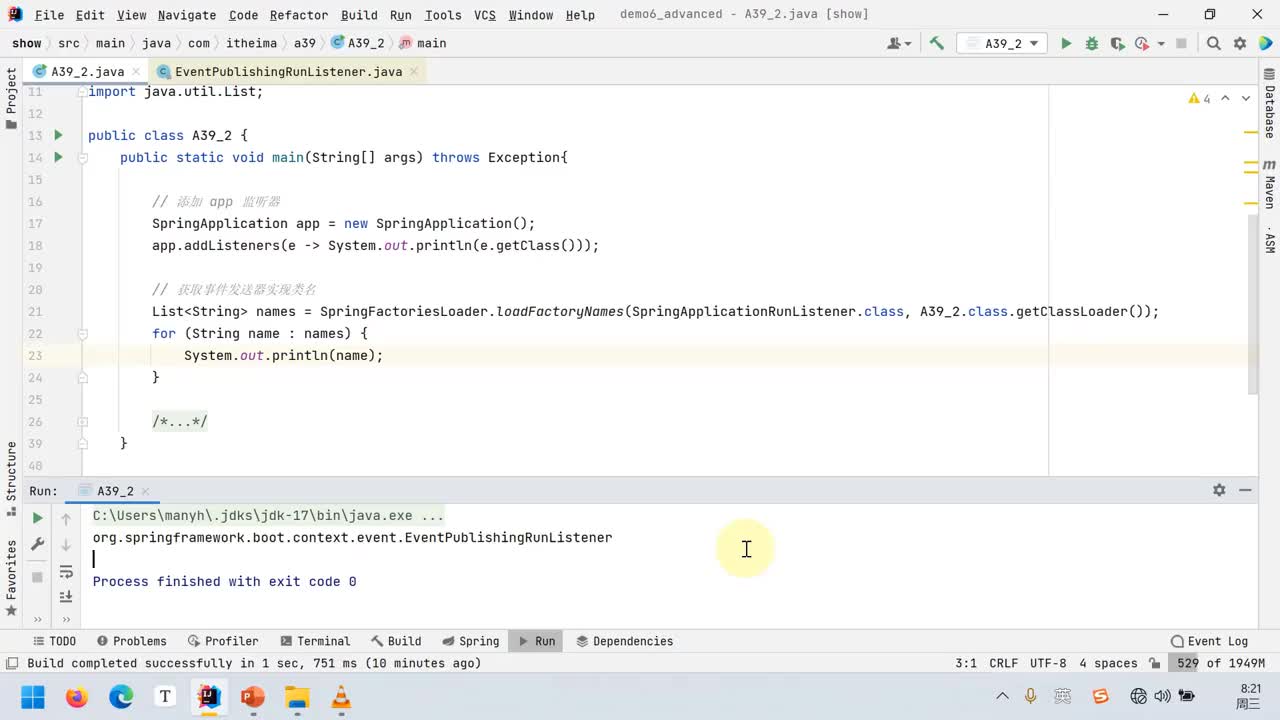This screenshot has height=720, width=1280.
Task: Select the A39_2.java editor tab
Action: pyautogui.click(x=88, y=71)
